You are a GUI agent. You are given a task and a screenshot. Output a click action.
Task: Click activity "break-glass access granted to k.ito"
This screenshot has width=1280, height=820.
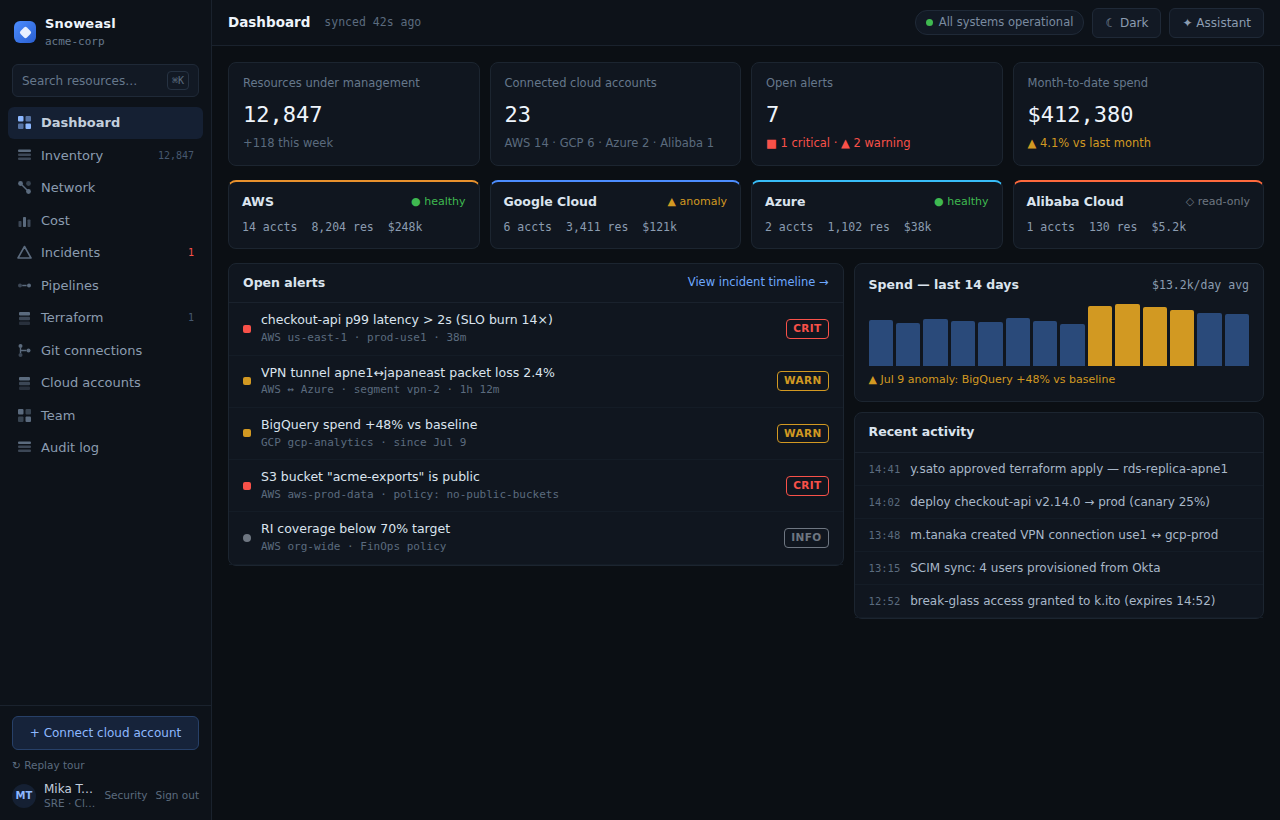1059,601
